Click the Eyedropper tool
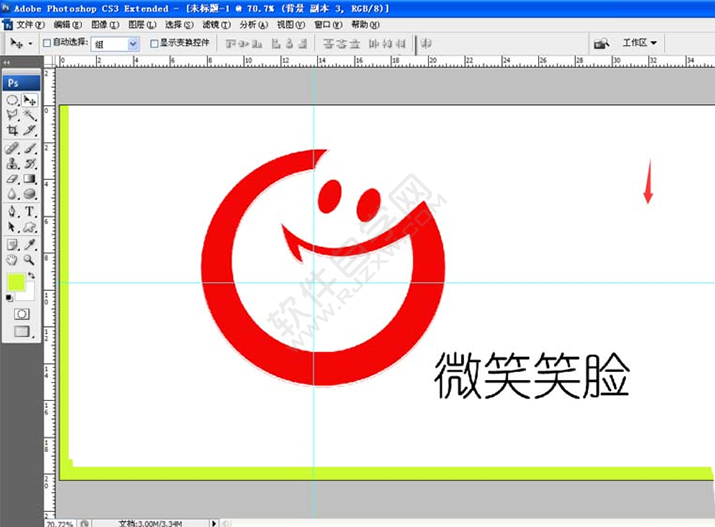This screenshot has height=527, width=715. [x=30, y=243]
